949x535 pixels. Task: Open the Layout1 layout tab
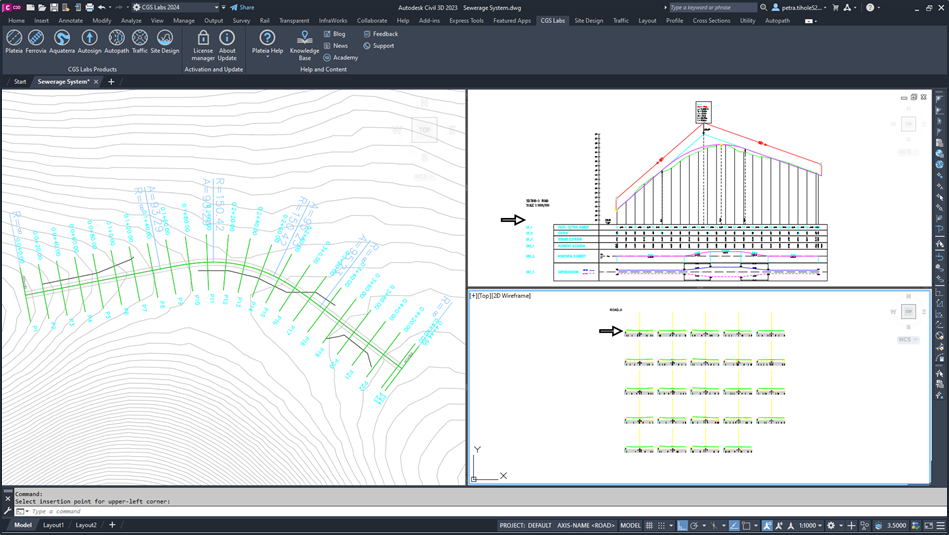(53, 525)
